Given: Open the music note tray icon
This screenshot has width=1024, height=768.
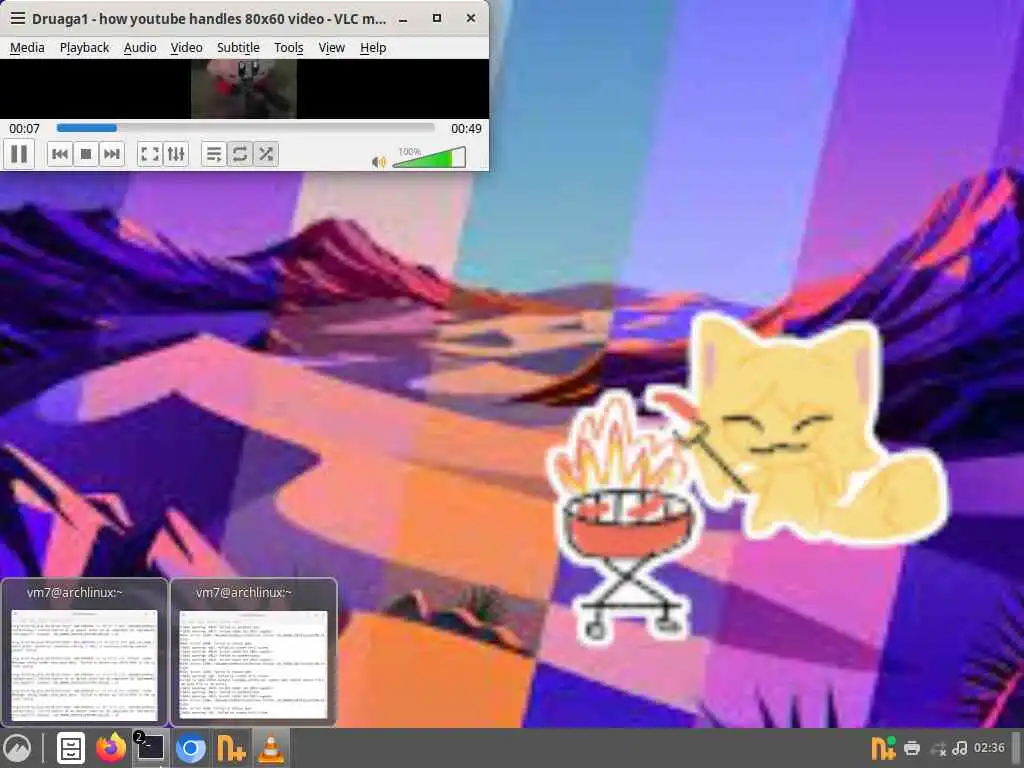Looking at the screenshot, I should coord(960,748).
